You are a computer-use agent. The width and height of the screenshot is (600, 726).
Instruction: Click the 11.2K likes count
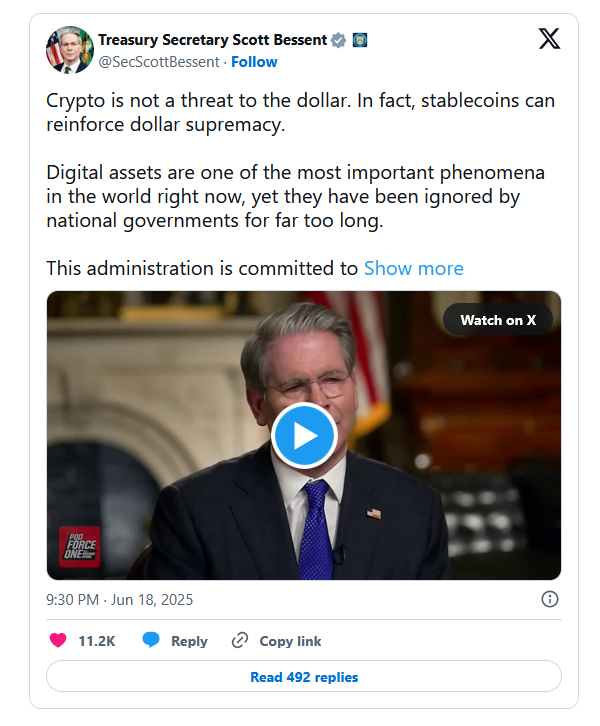point(96,641)
